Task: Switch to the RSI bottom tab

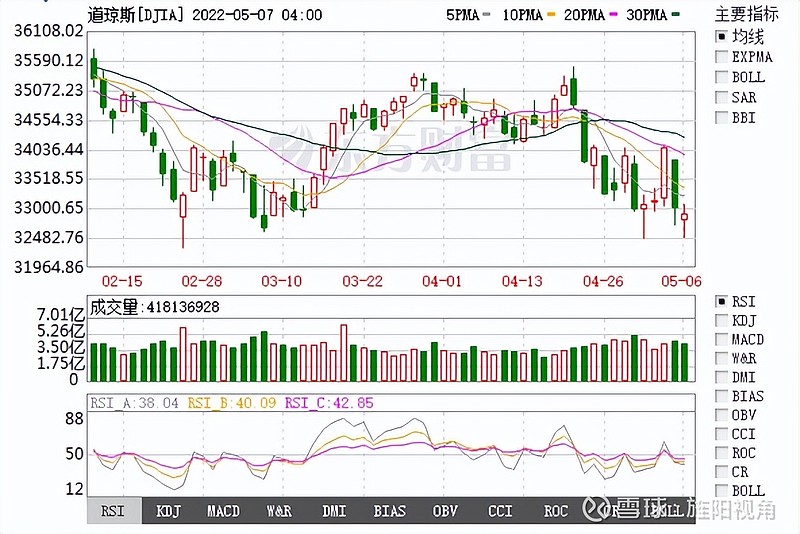Action: click(x=114, y=511)
